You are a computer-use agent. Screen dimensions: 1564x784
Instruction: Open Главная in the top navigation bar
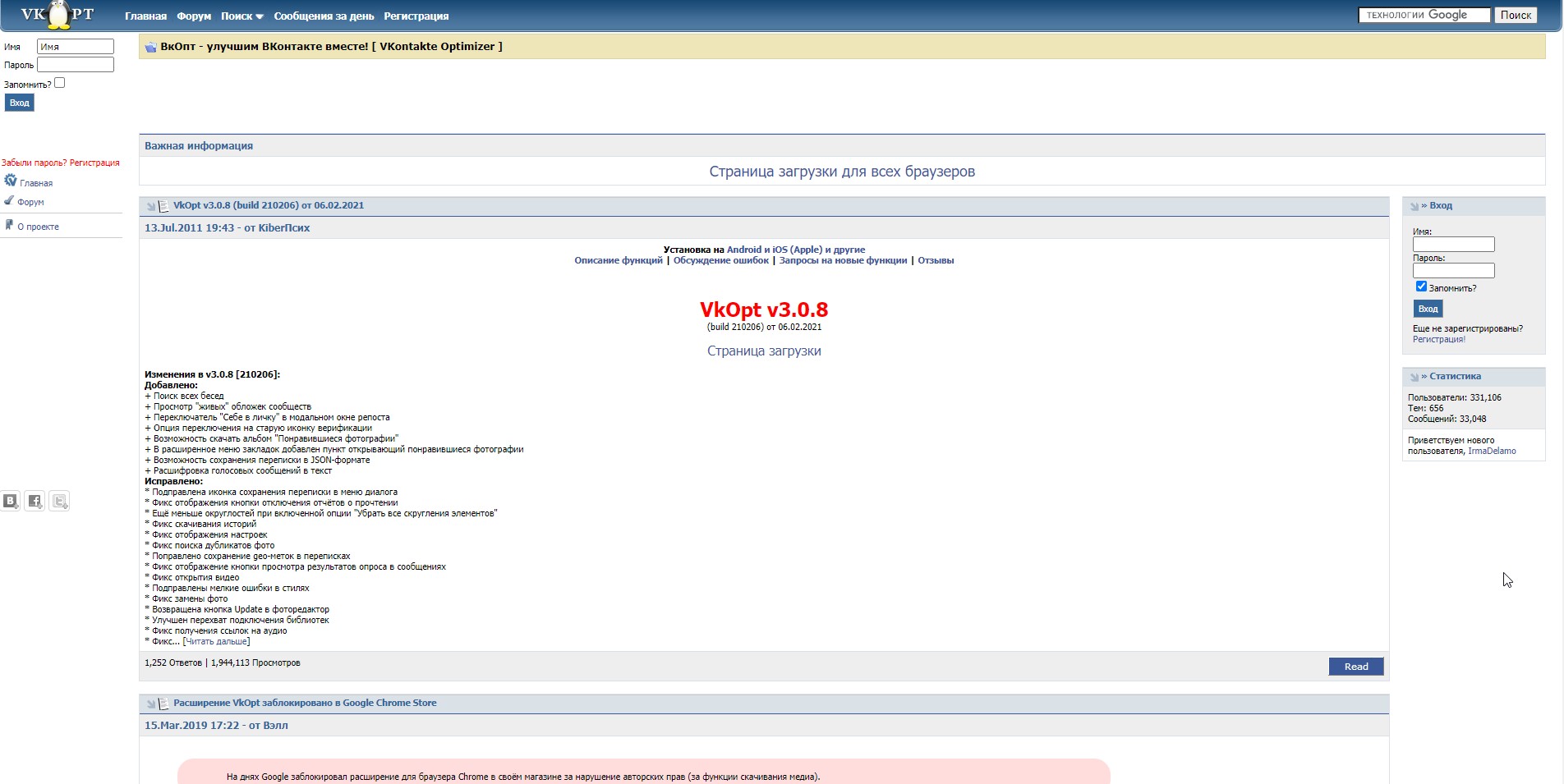pos(145,16)
